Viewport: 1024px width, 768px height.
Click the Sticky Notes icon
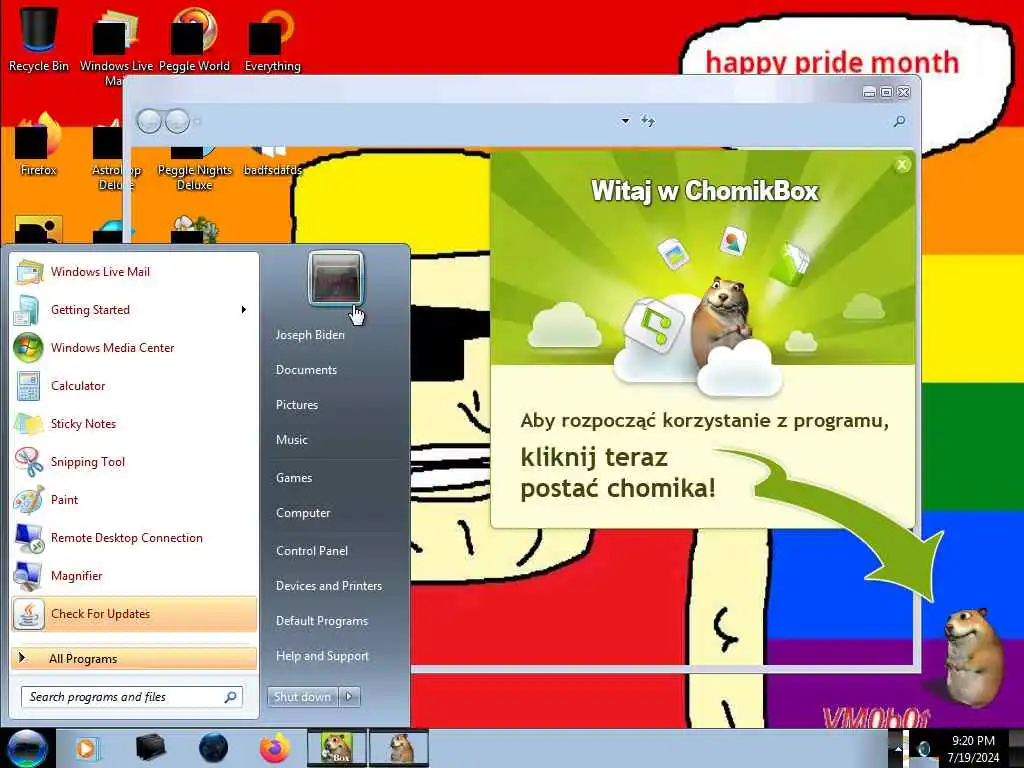click(x=29, y=423)
